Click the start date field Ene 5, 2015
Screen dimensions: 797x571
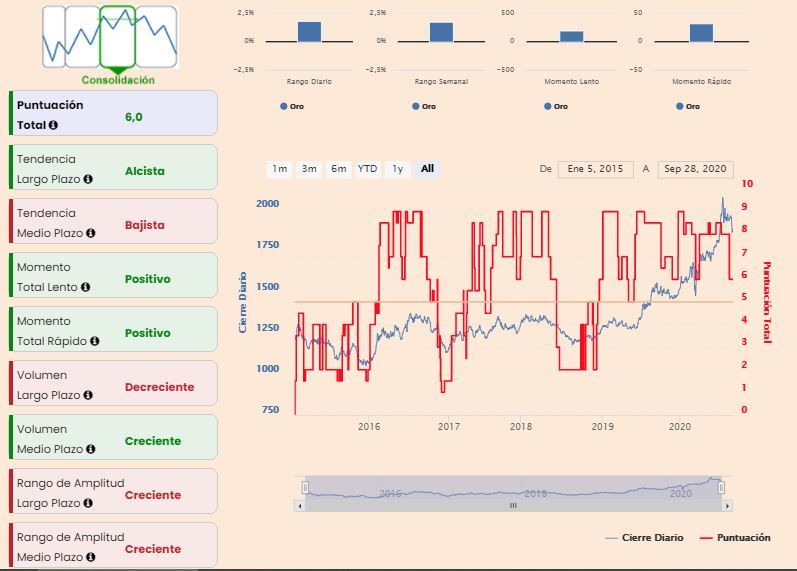point(595,169)
